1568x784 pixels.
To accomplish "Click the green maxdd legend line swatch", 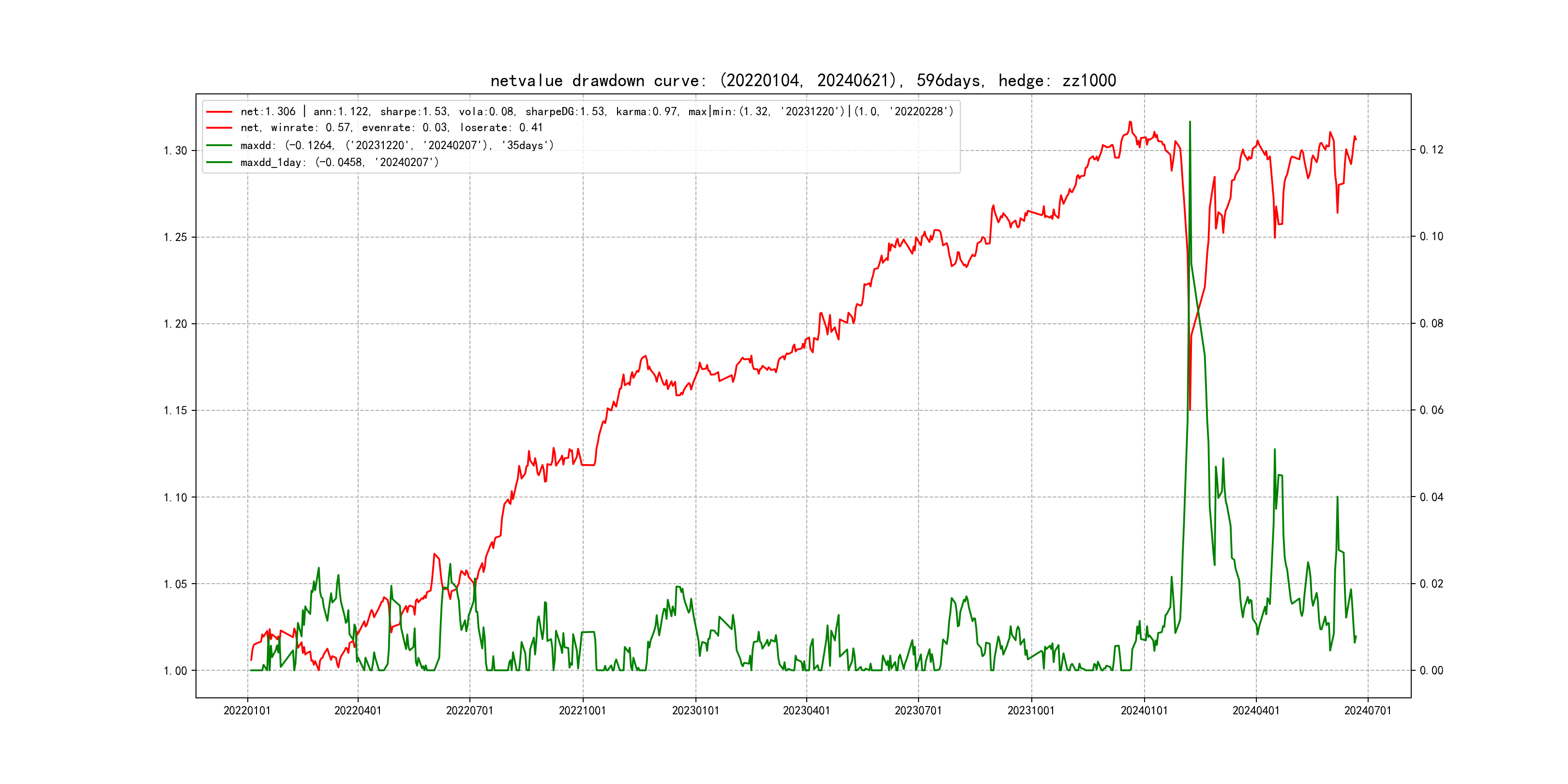I will pos(219,146).
